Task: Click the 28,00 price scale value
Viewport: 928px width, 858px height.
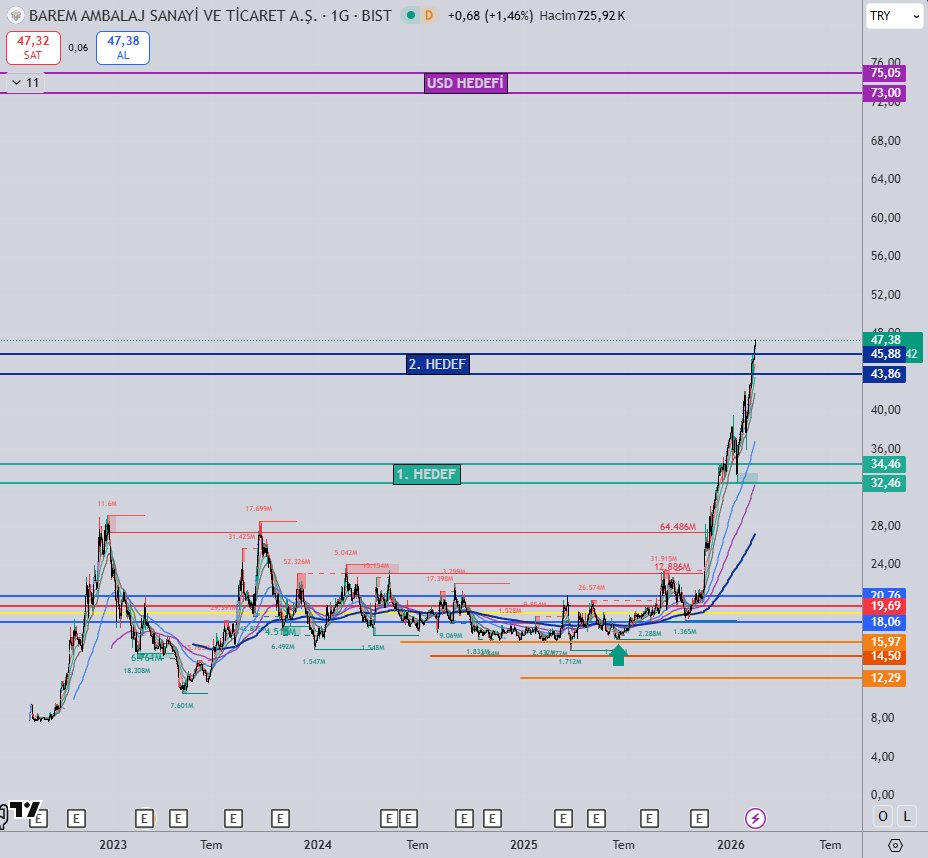Action: point(885,526)
